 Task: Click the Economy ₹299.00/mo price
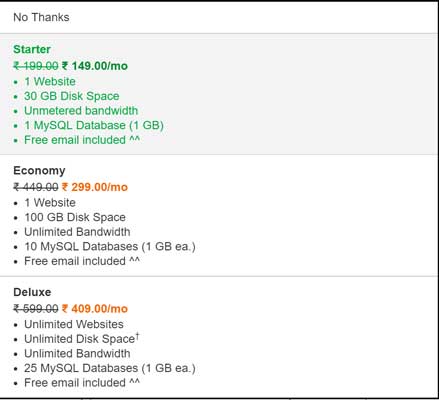[95, 187]
